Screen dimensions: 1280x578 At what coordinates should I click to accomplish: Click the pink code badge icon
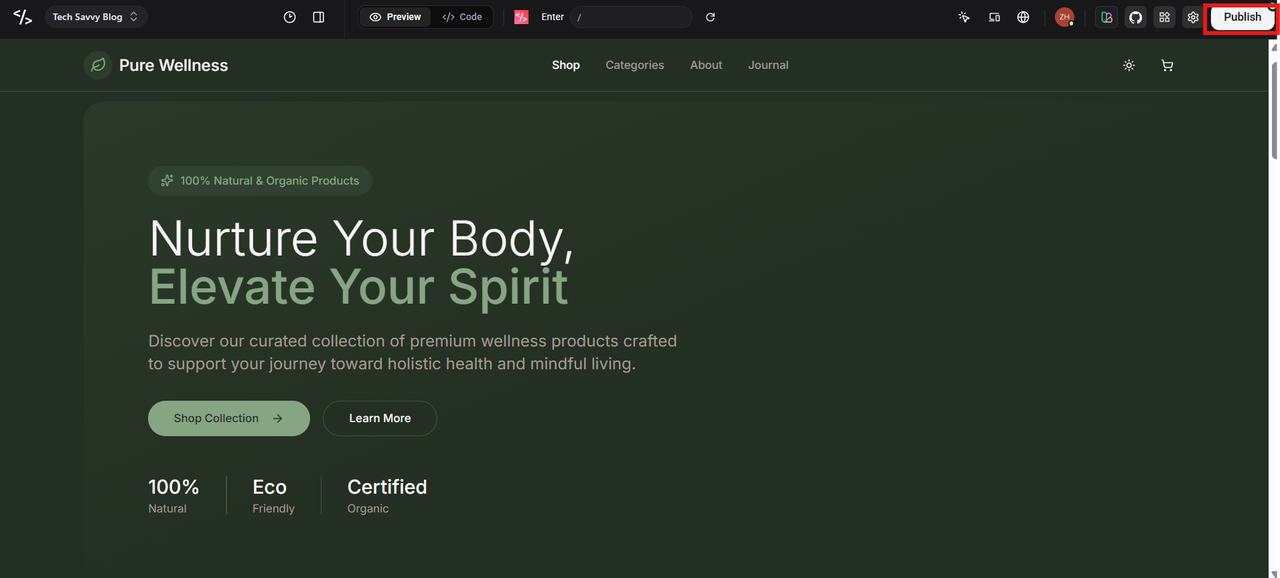521,17
